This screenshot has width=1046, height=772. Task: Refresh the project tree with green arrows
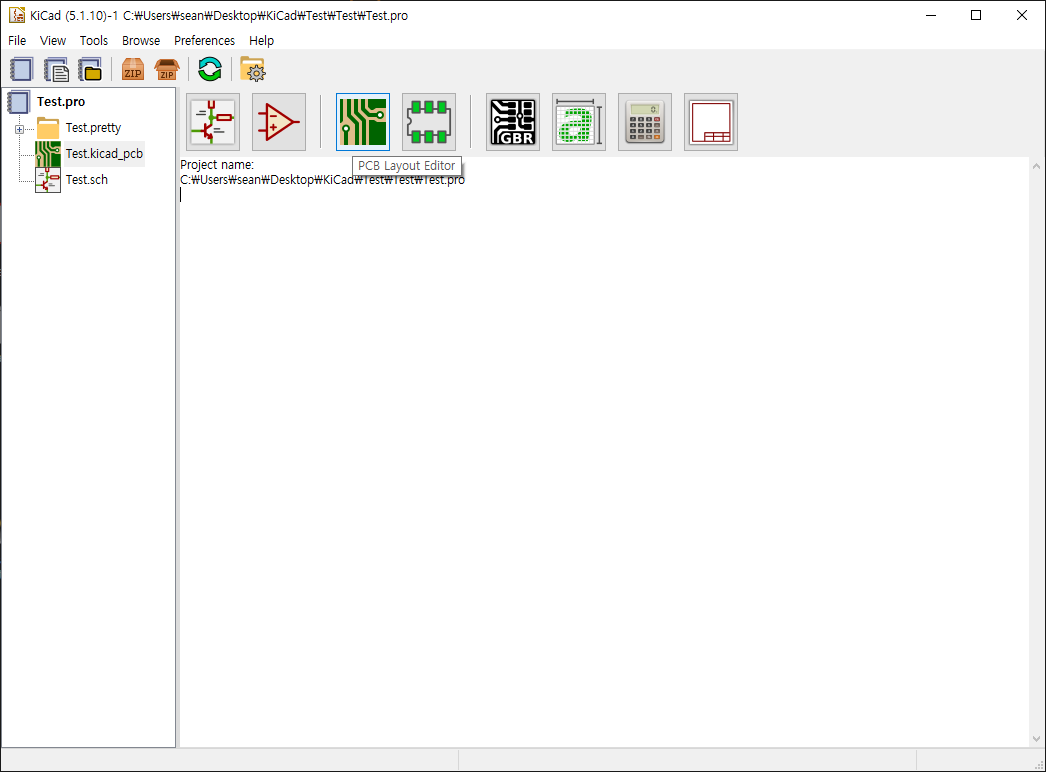point(209,69)
